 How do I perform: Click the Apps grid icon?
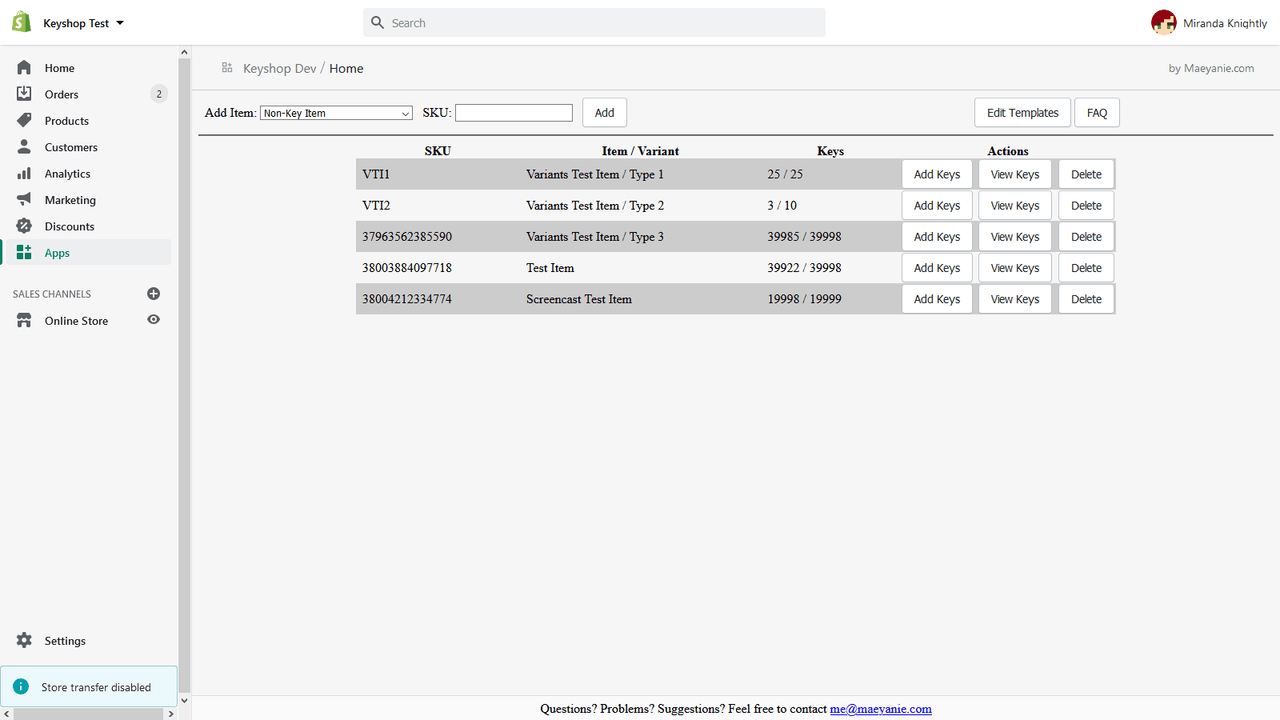[x=24, y=253]
